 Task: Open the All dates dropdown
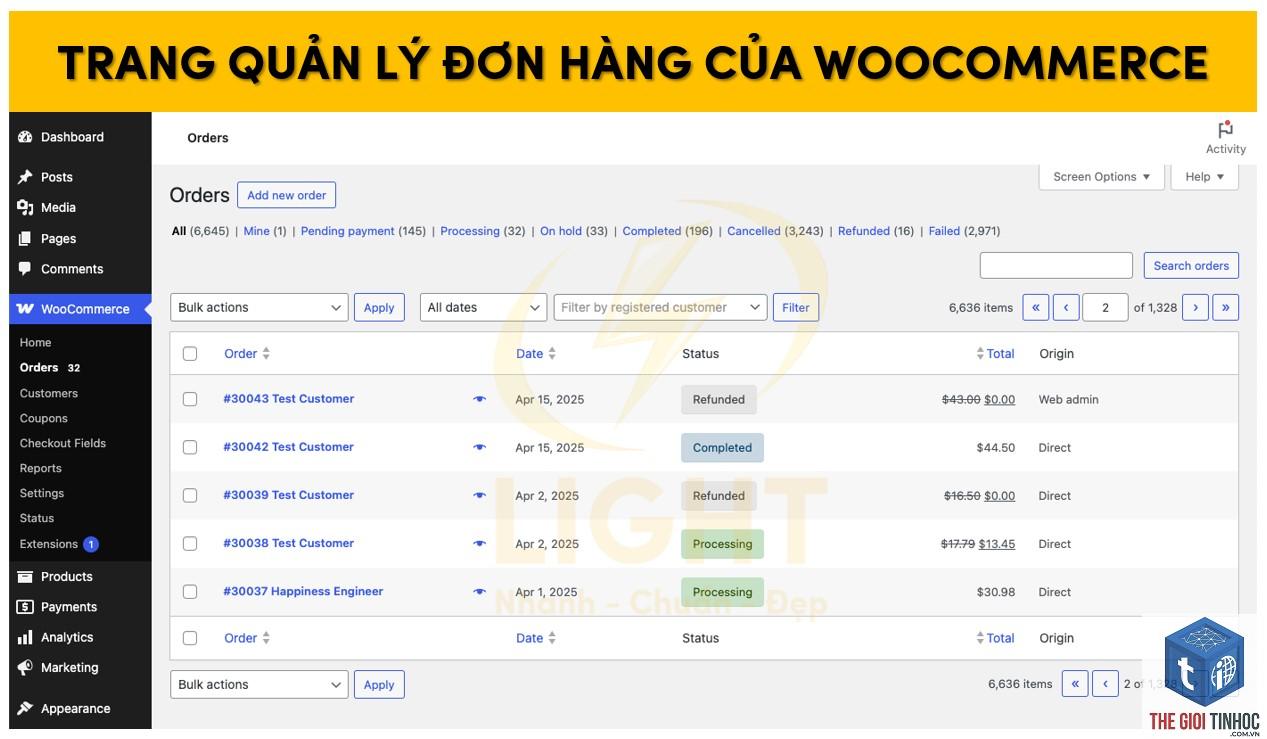483,307
